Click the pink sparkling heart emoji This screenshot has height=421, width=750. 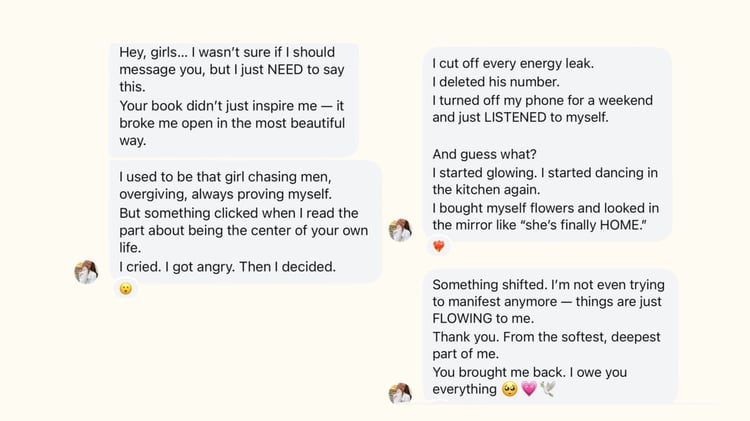(x=529, y=390)
